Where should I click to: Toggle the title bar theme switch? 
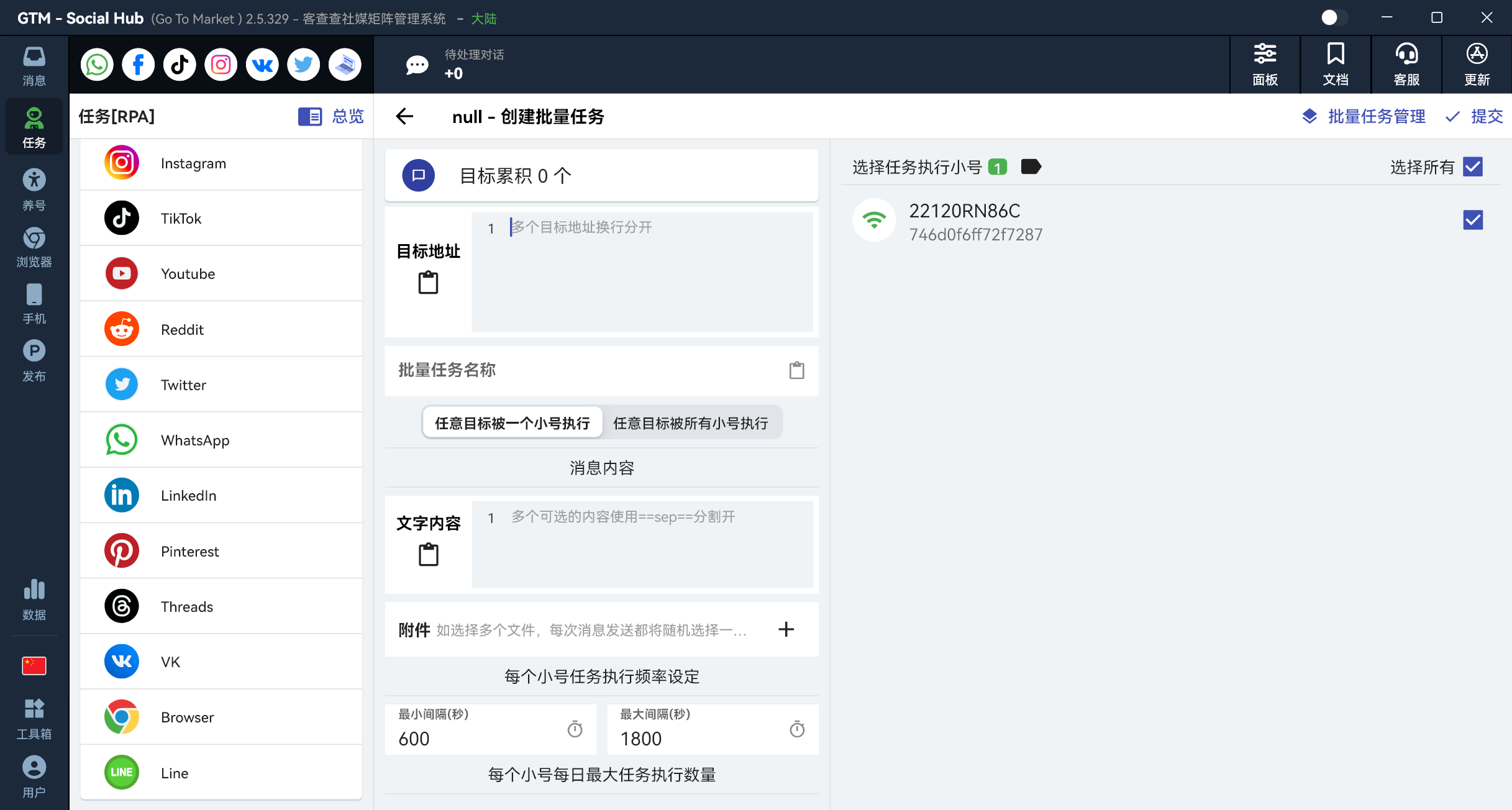pyautogui.click(x=1334, y=17)
